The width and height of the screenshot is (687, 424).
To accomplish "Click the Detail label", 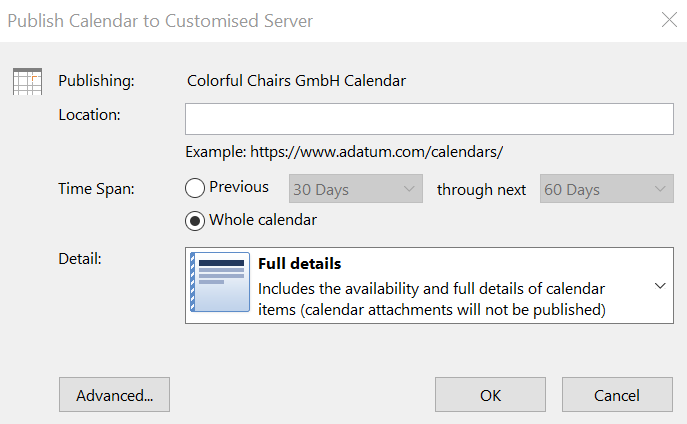I will pos(80,259).
